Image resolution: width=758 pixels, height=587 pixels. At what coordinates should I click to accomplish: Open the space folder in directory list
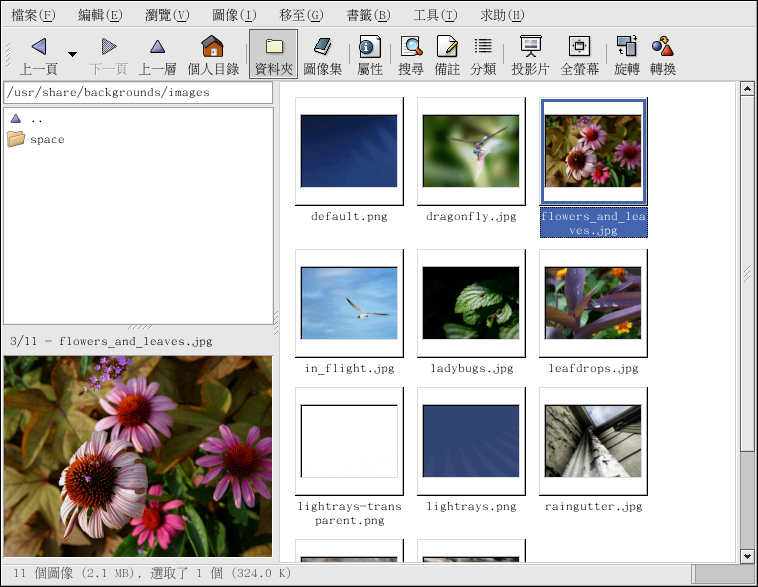[46, 140]
